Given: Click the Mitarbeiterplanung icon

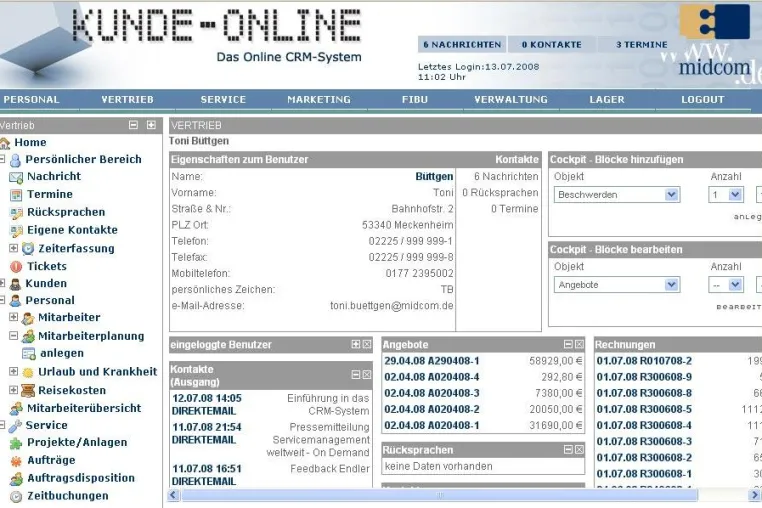Looking at the screenshot, I should (x=28, y=336).
